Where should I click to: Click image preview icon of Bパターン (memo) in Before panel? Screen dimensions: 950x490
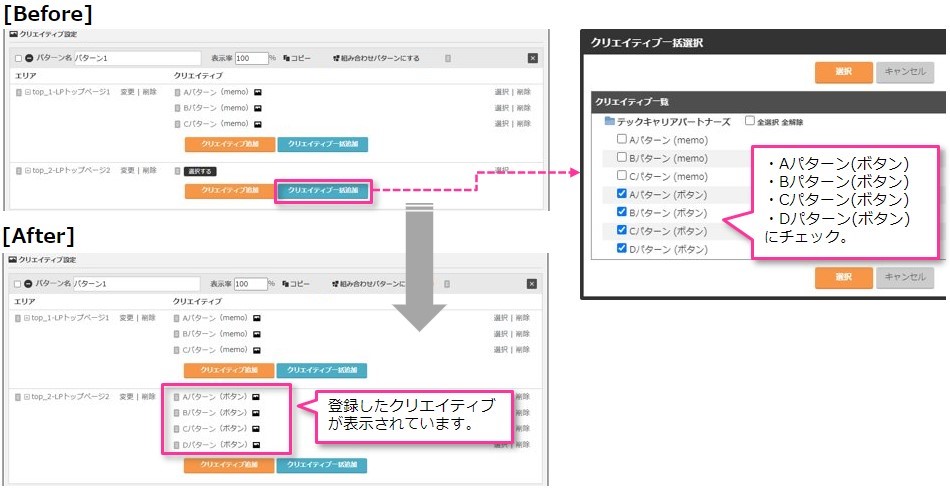[x=257, y=108]
